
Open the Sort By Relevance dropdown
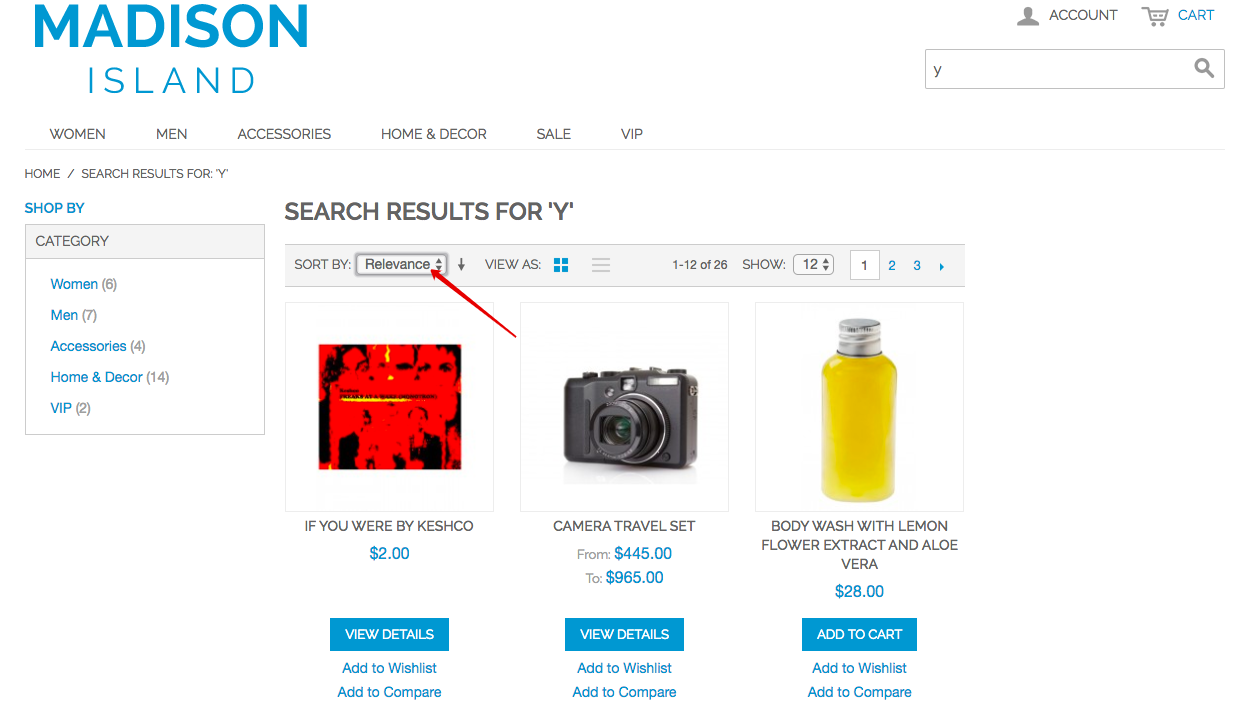400,264
